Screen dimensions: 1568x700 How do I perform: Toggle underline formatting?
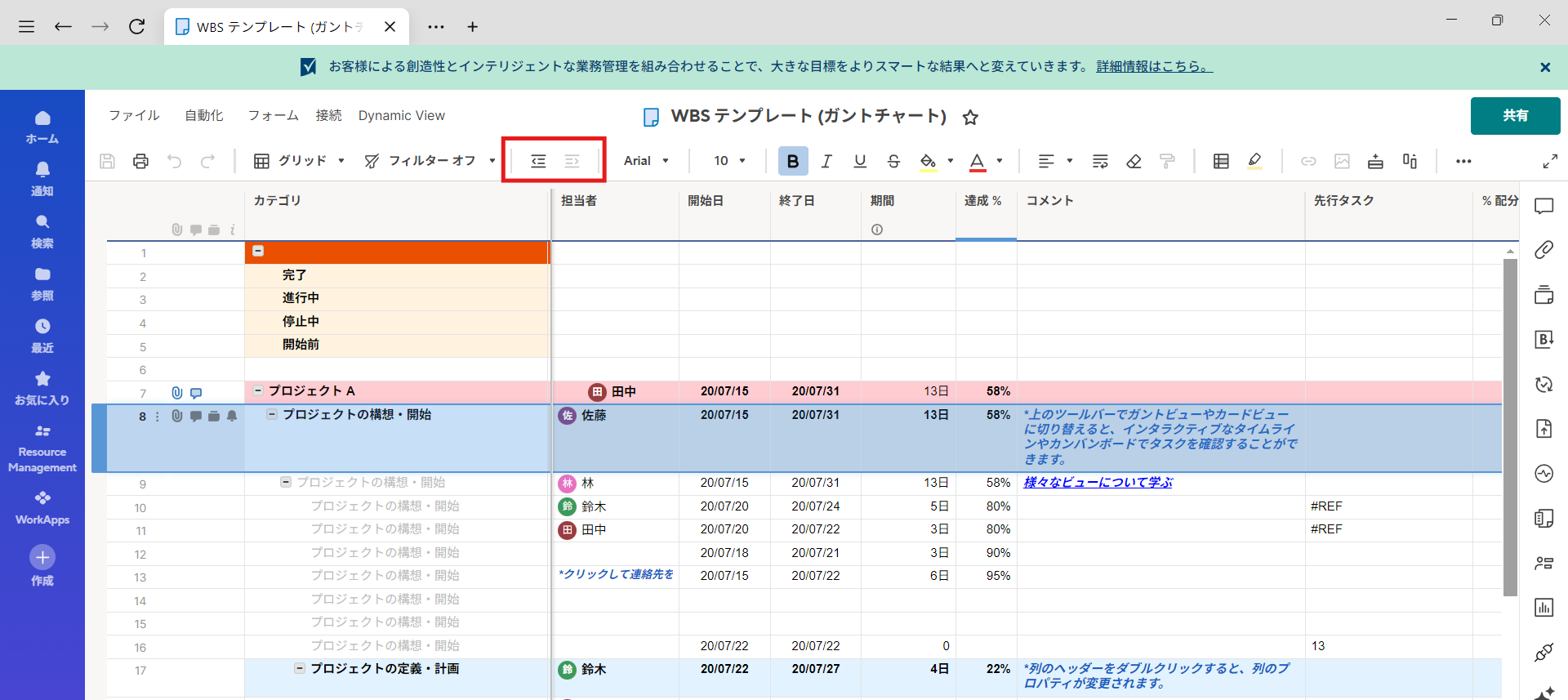click(x=860, y=161)
